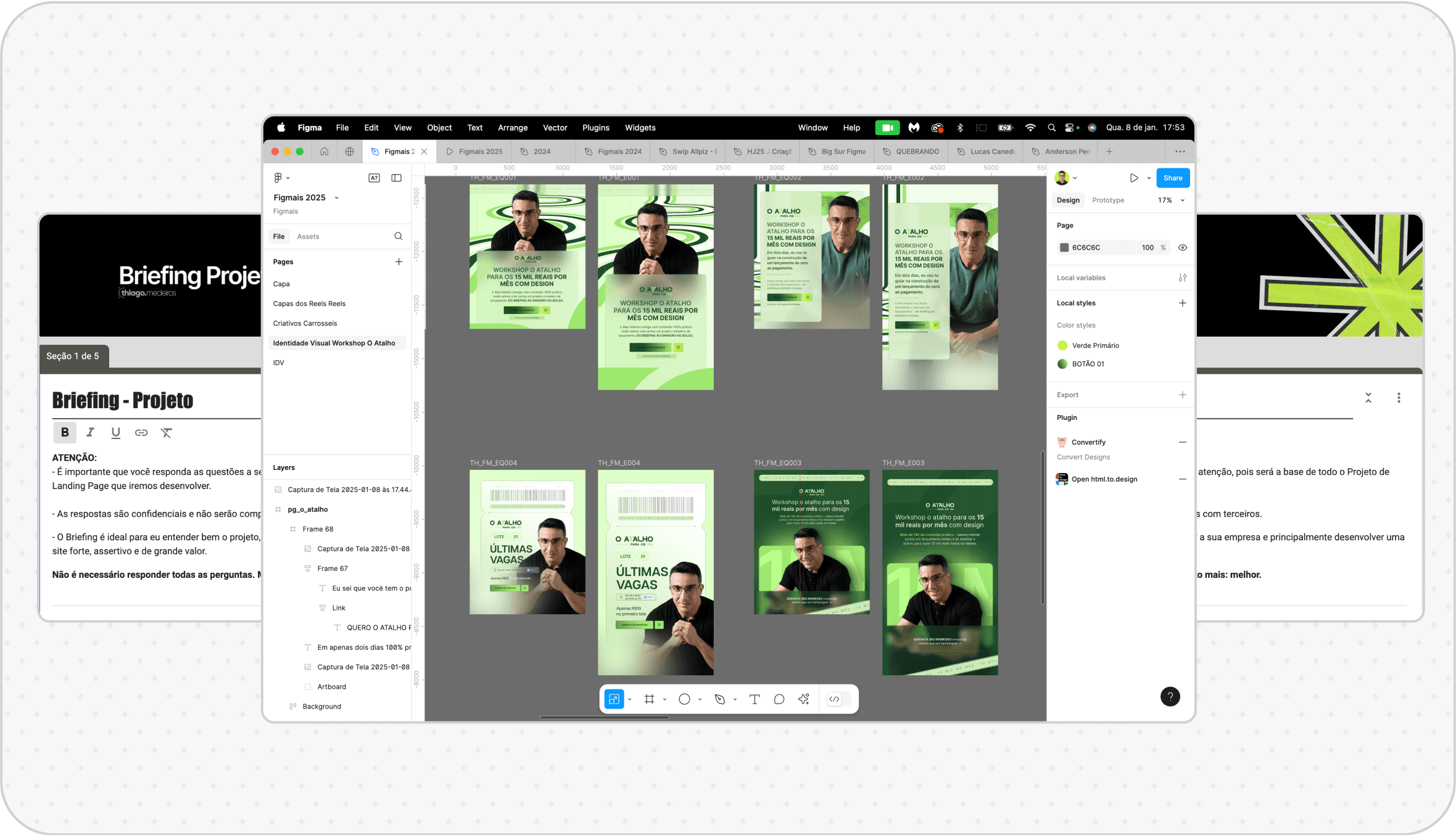Run the Convertify plugin
1456x835 pixels.
click(1088, 442)
